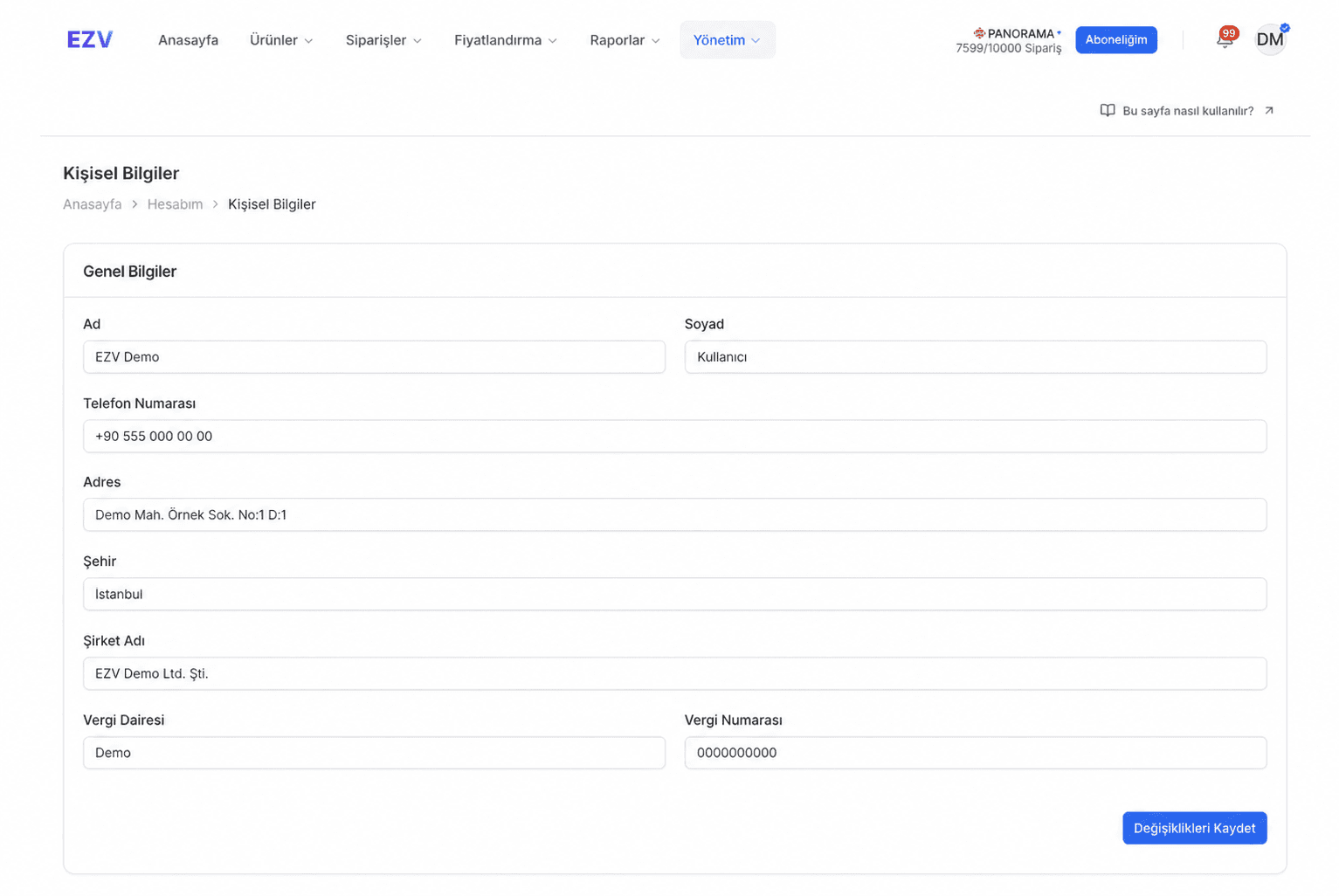
Task: Open the Raporlar dropdown menu
Action: (x=625, y=40)
